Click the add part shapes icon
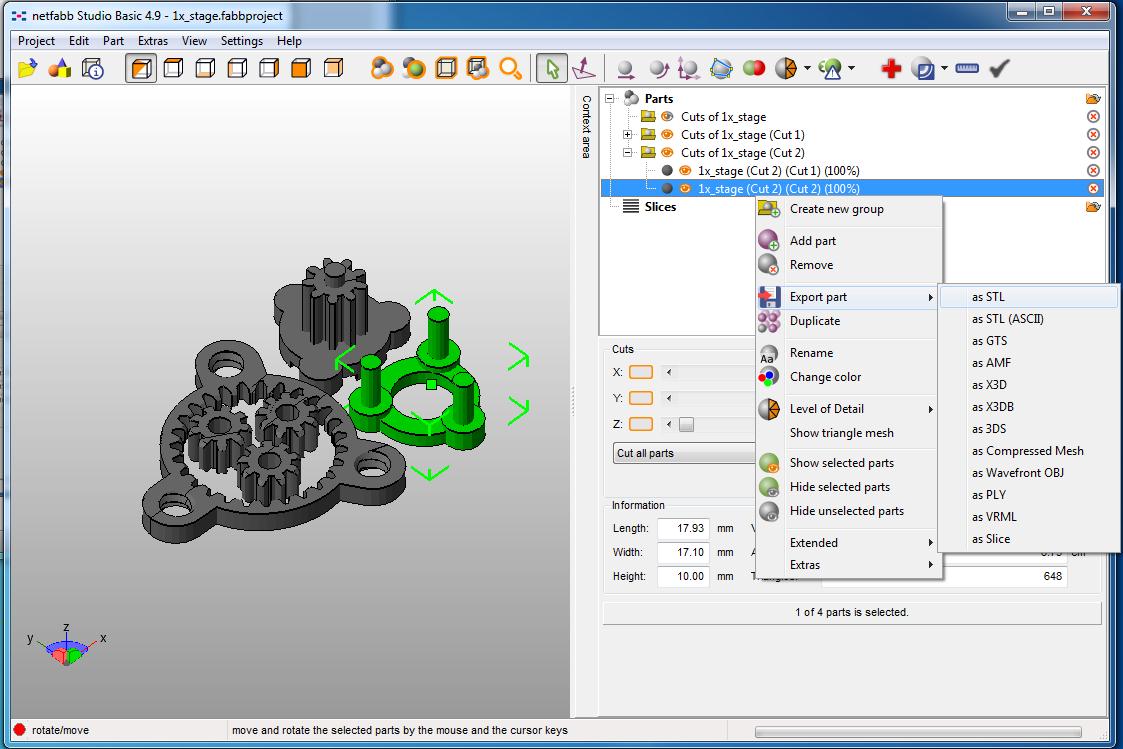This screenshot has width=1123, height=749. (x=60, y=69)
